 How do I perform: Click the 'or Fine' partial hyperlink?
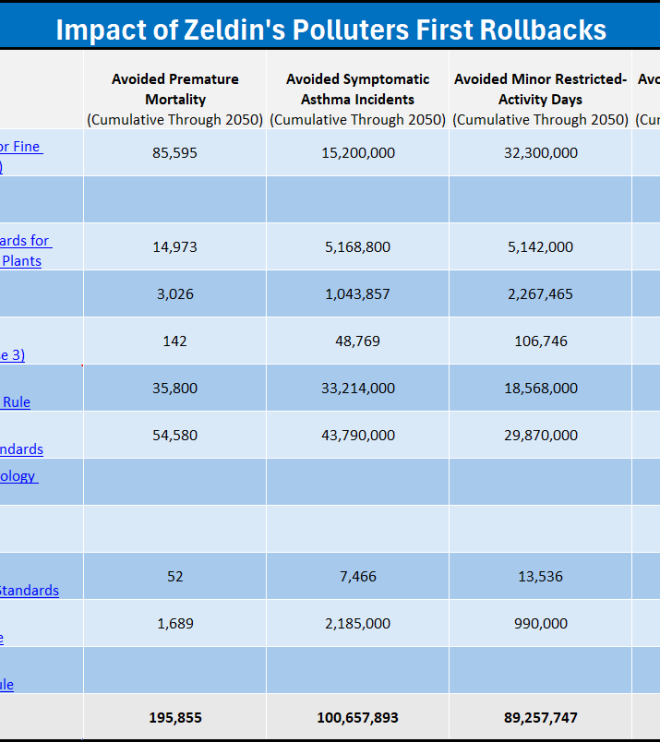pos(20,147)
